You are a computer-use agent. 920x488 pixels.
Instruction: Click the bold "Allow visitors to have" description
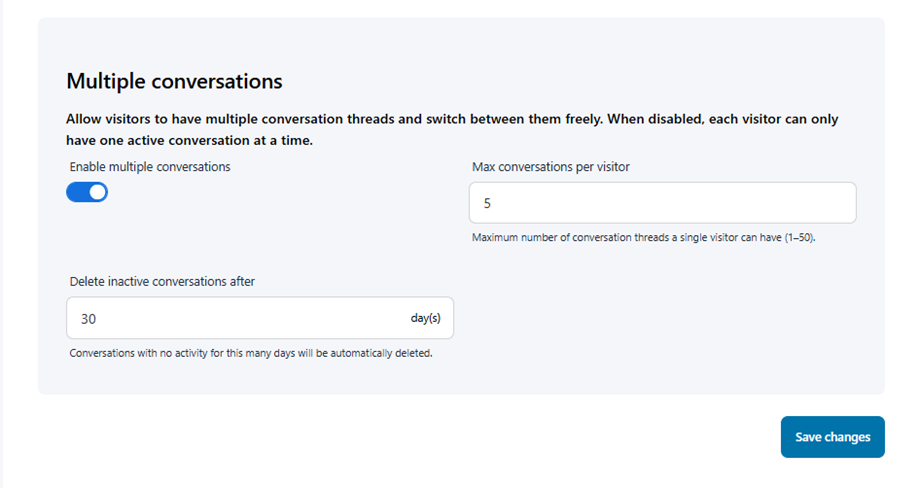(160, 119)
